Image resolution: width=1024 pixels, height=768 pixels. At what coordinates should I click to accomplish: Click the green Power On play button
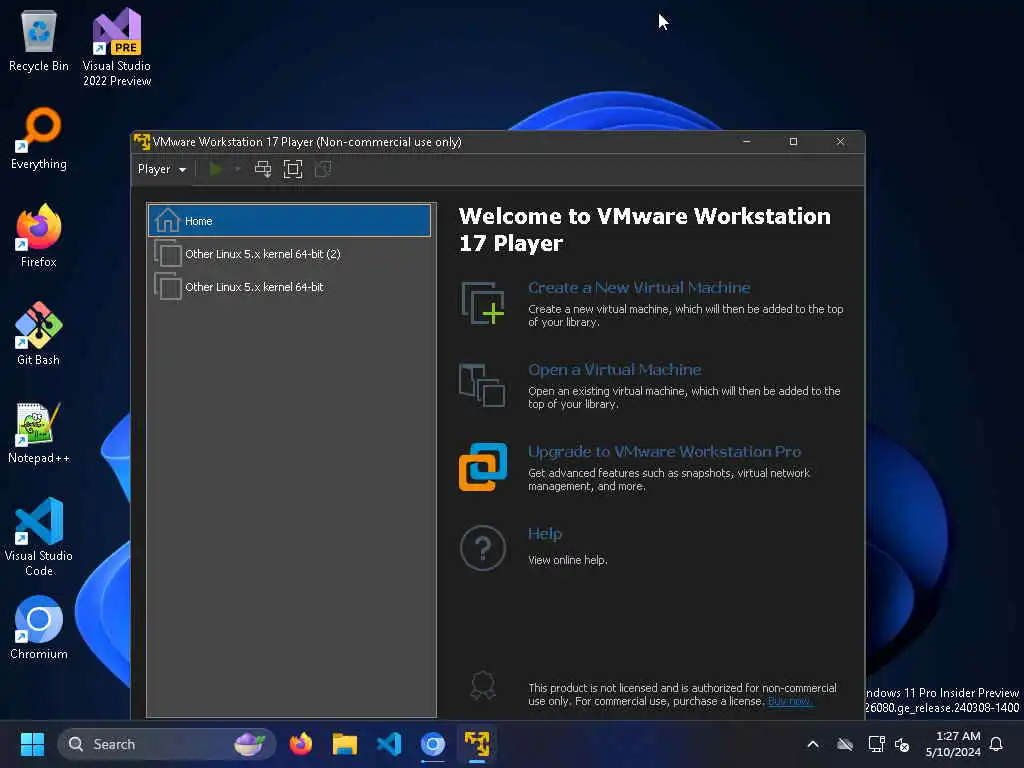pyautogui.click(x=216, y=169)
